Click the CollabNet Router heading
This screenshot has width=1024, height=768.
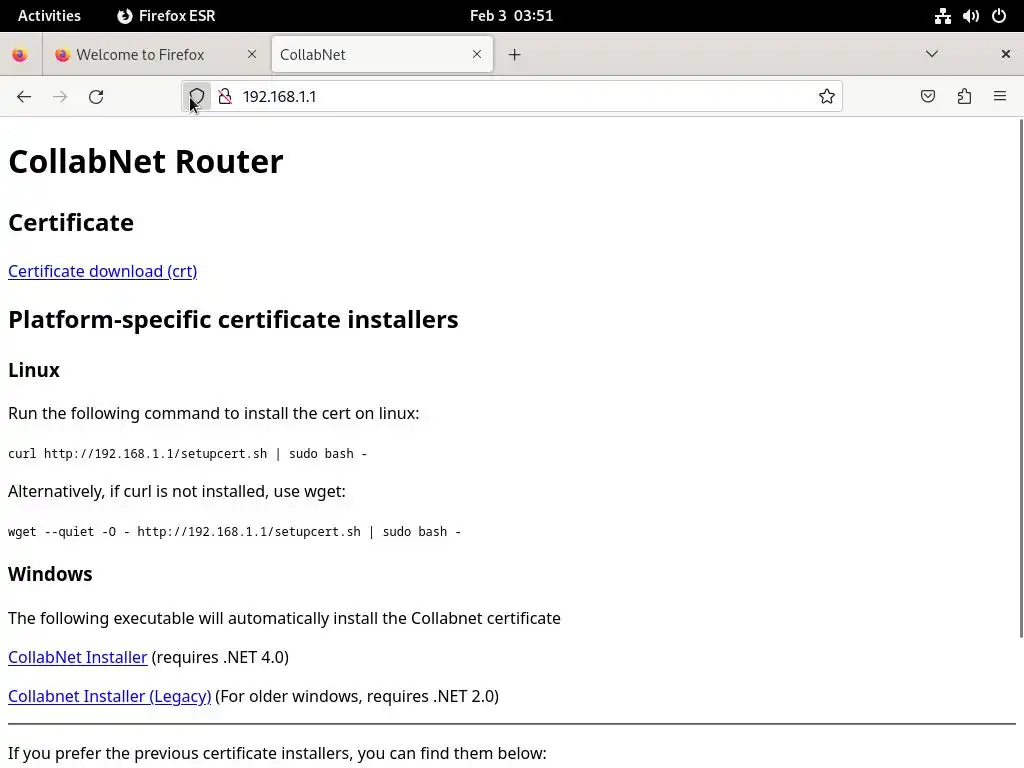pyautogui.click(x=146, y=161)
